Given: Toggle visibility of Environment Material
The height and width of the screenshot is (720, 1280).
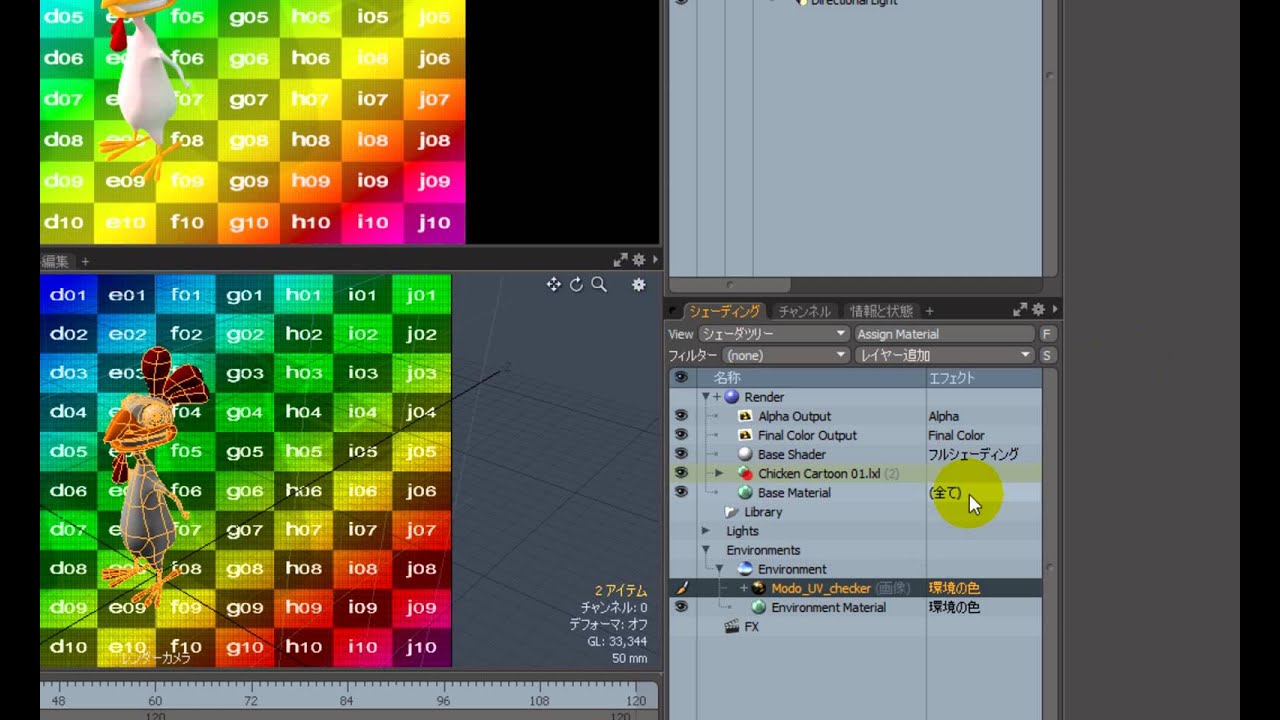Looking at the screenshot, I should [681, 607].
